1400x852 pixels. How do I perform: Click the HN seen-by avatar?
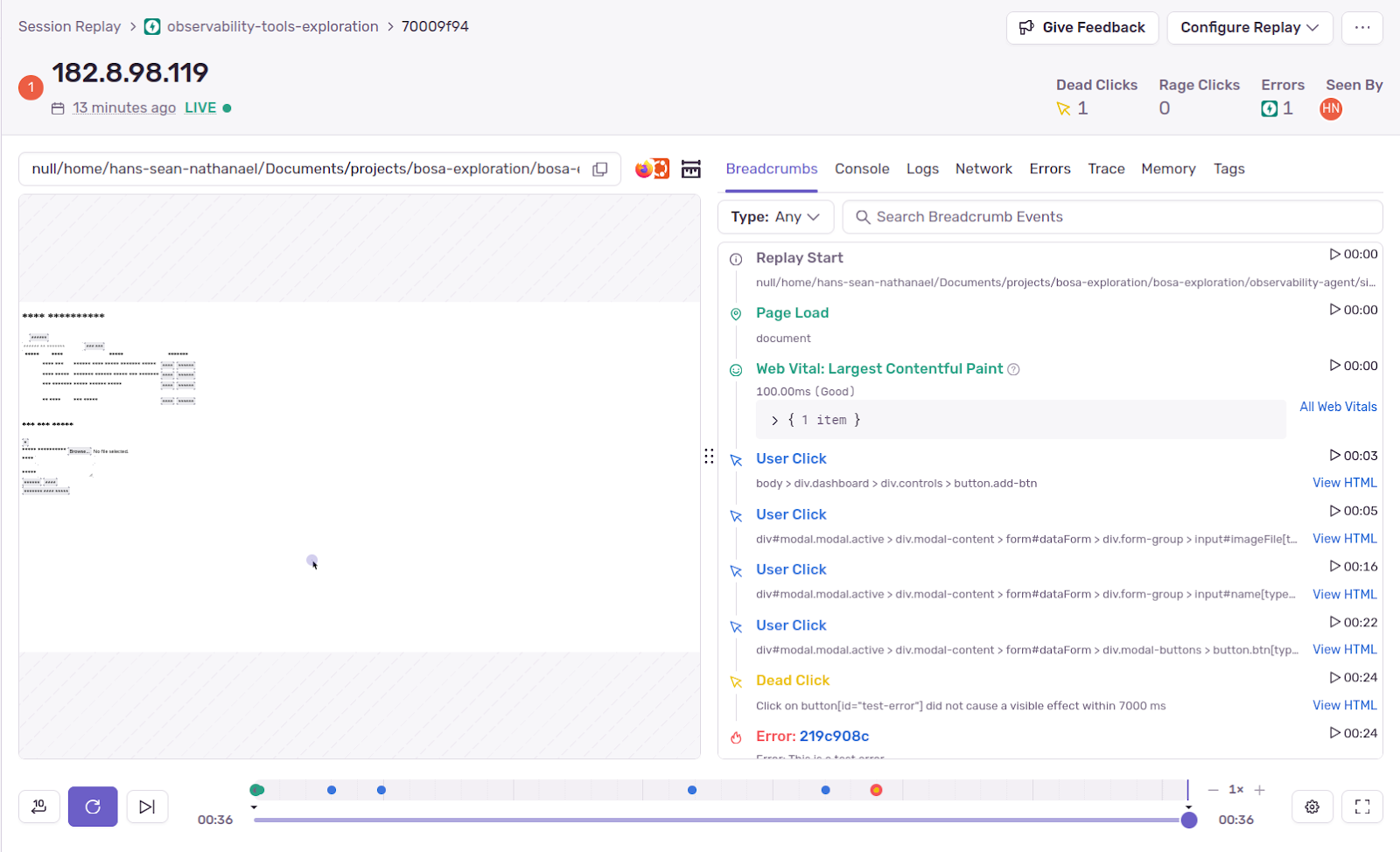[1330, 108]
